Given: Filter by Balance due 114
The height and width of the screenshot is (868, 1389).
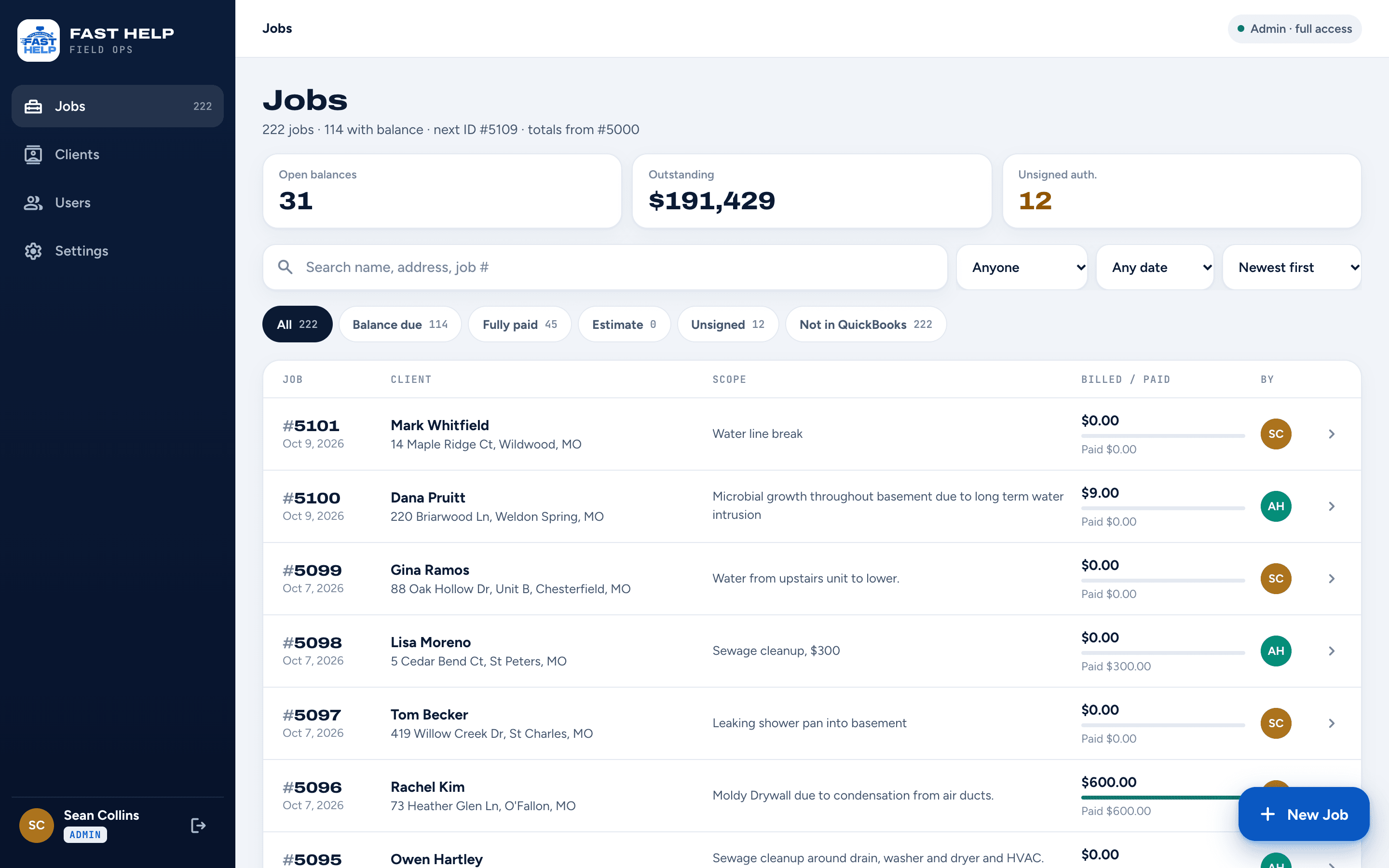Looking at the screenshot, I should point(400,325).
